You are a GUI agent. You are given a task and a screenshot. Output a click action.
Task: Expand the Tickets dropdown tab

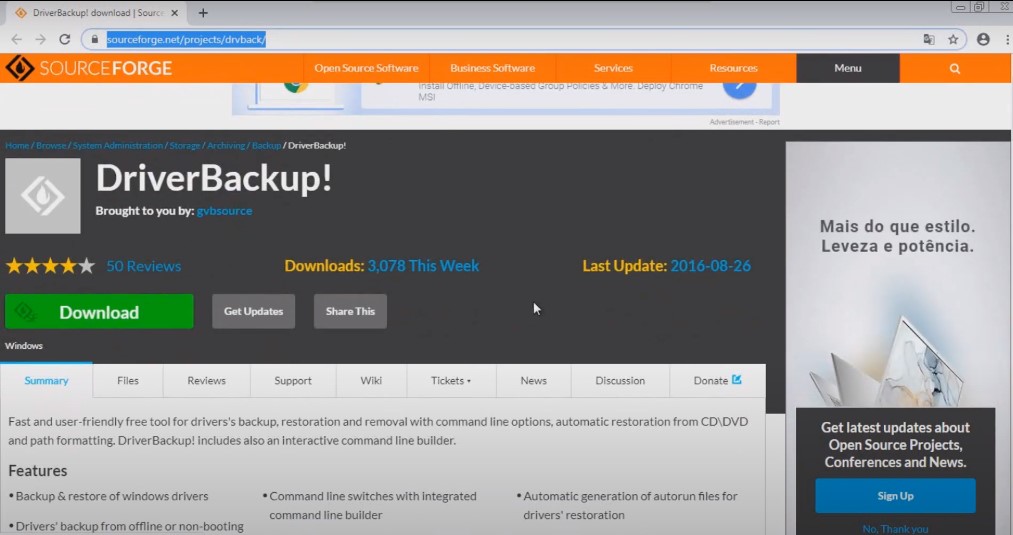pyautogui.click(x=451, y=381)
